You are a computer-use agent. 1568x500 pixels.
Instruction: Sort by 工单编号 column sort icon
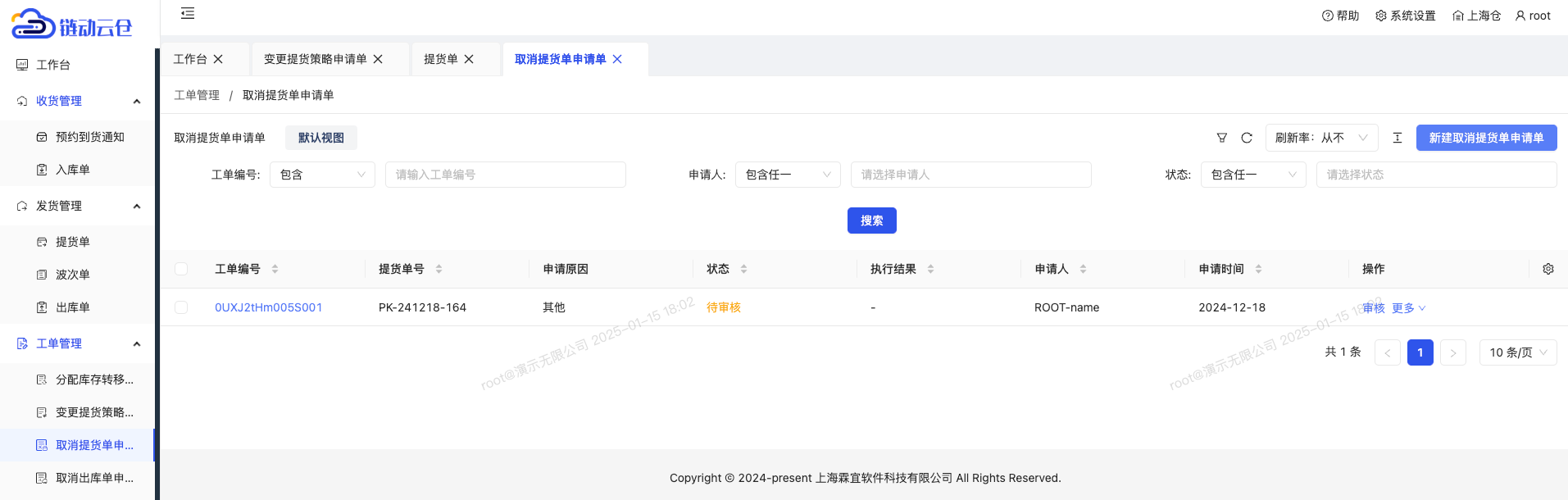tap(275, 269)
